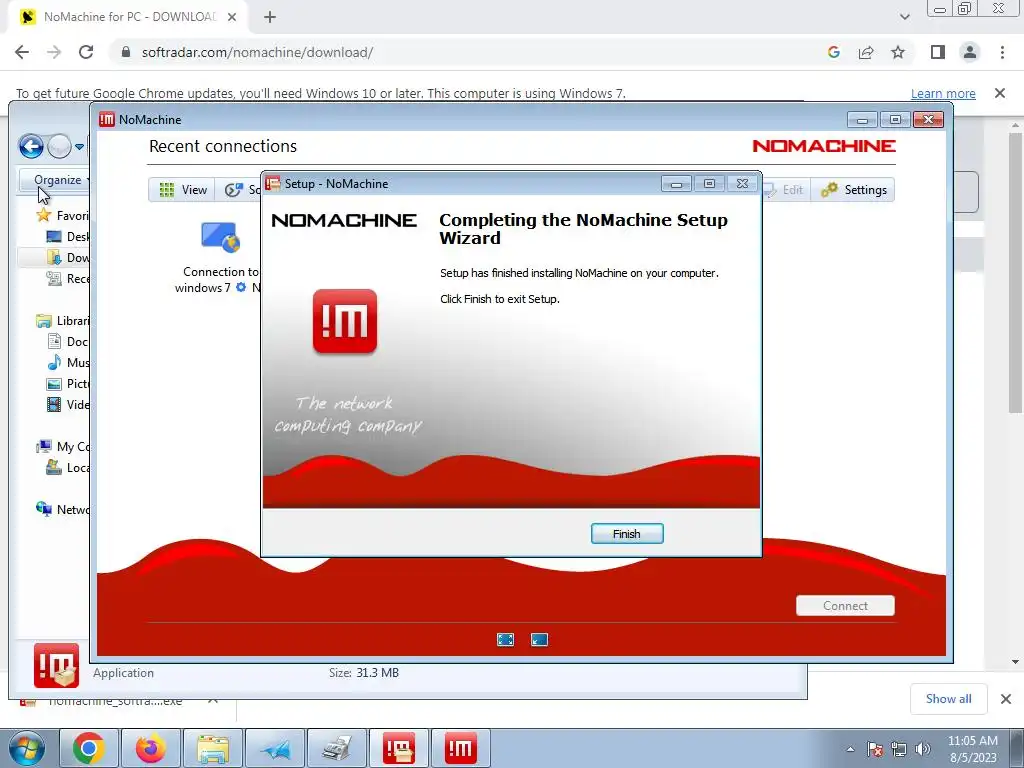The width and height of the screenshot is (1024, 768).
Task: Open the volume speaker tray icon
Action: pos(922,749)
